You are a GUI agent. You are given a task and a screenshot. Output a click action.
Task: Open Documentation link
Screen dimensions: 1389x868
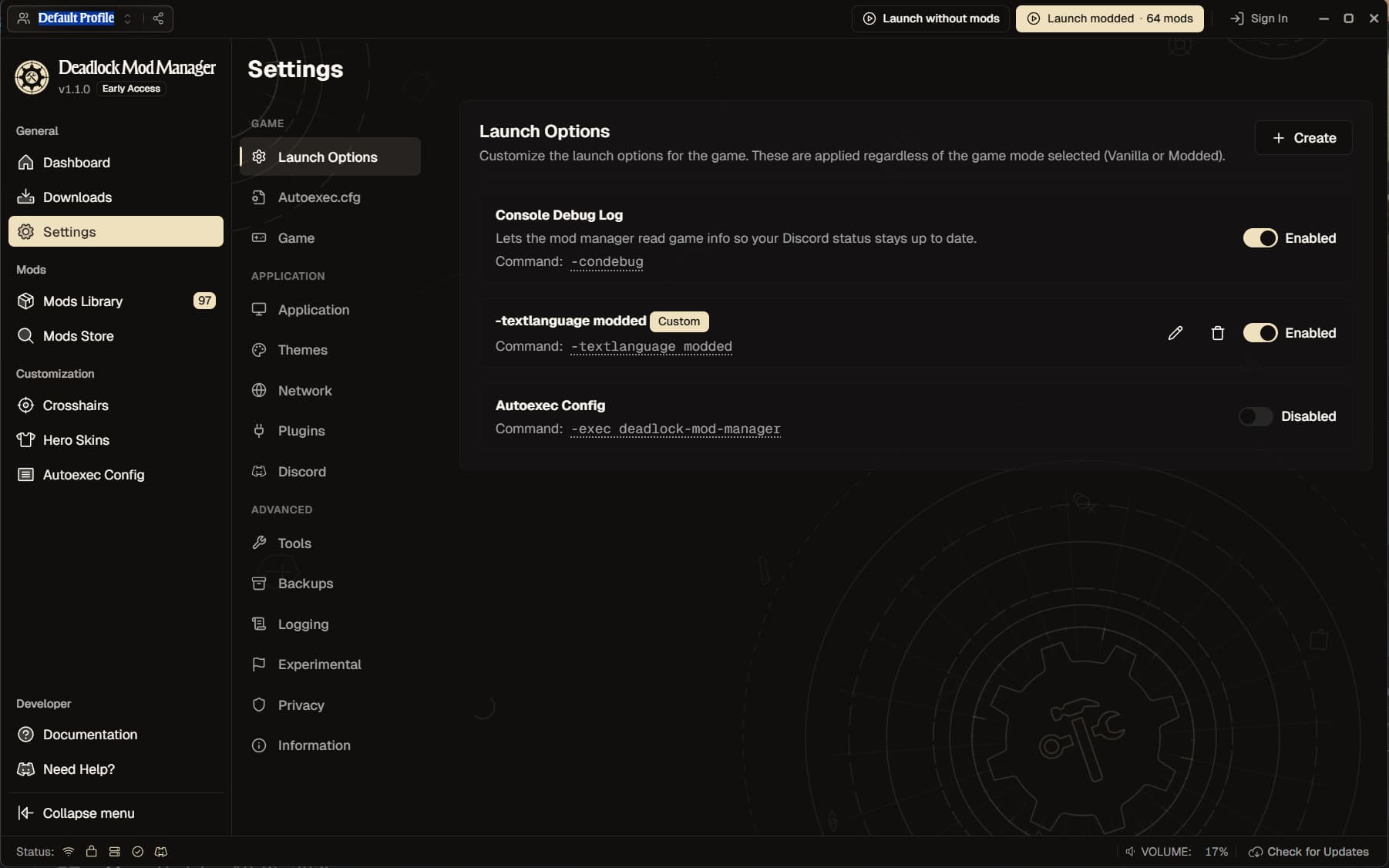pos(116,735)
